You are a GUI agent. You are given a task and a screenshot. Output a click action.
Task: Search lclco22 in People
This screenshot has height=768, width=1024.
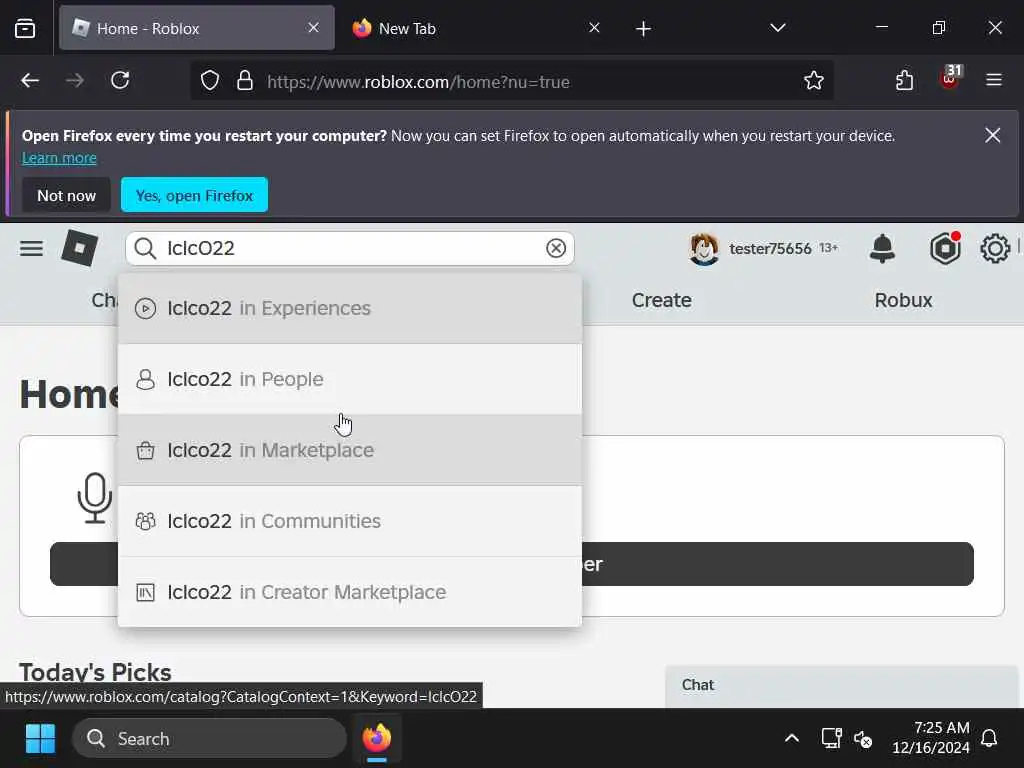coord(349,379)
